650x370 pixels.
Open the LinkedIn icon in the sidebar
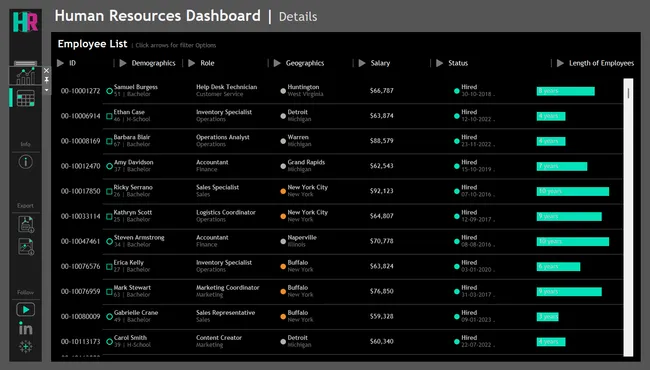25,329
